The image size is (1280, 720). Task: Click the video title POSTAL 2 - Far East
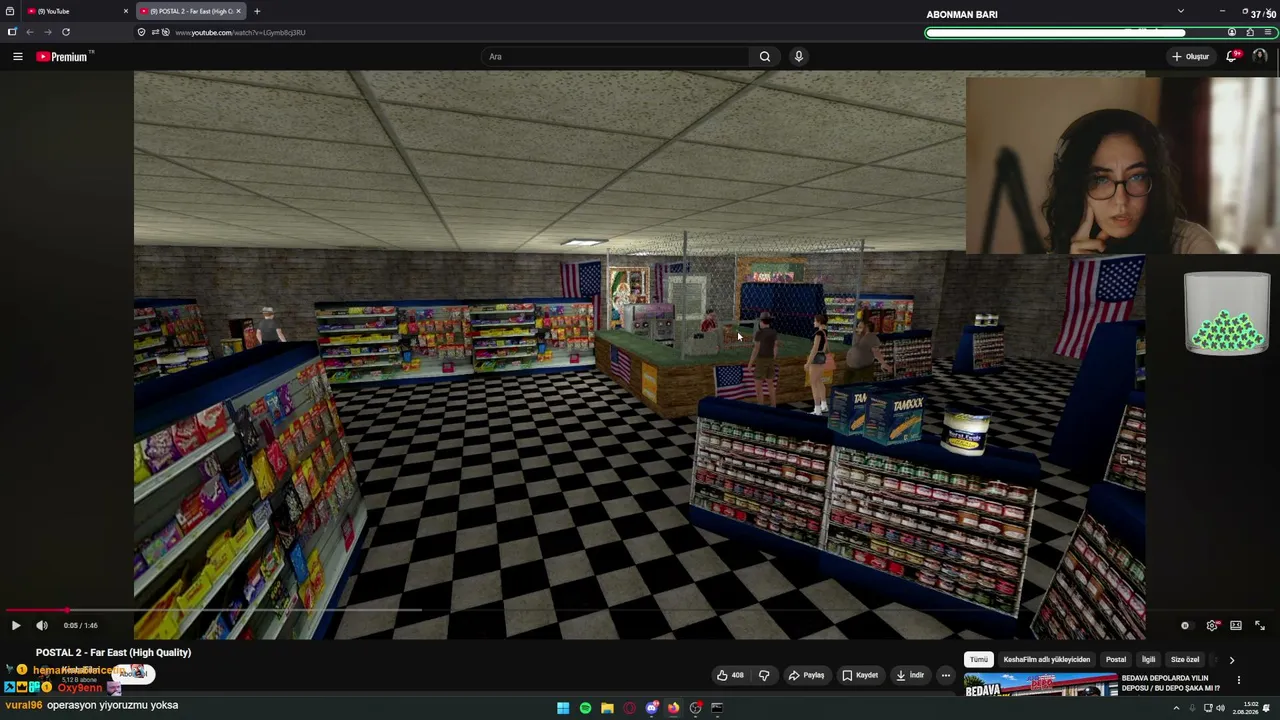(113, 653)
